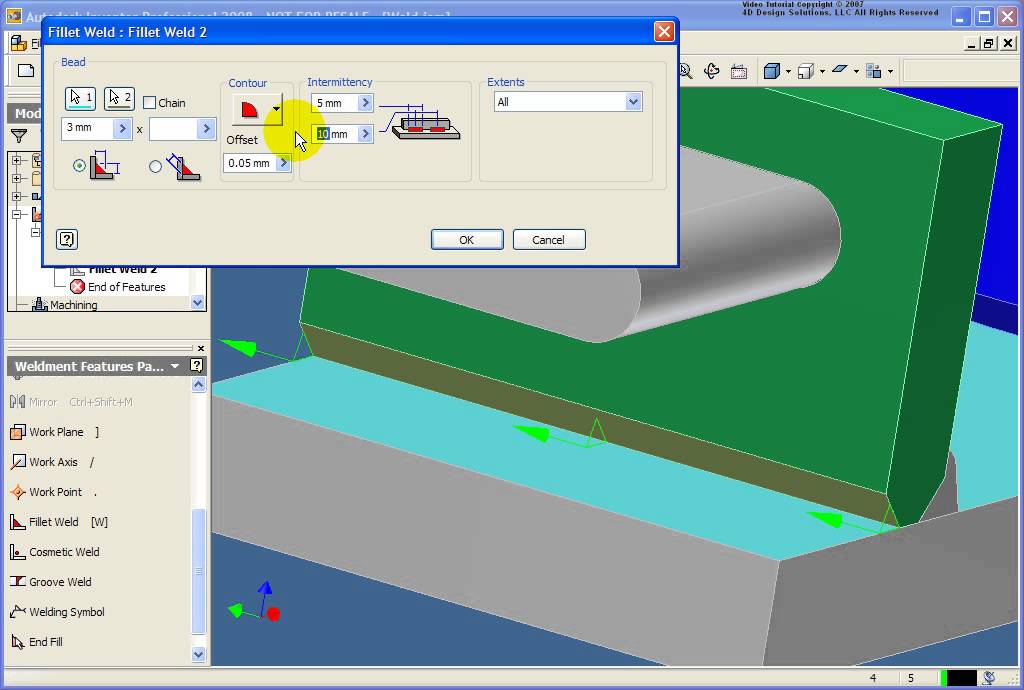Viewport: 1024px width, 690px height.
Task: Open the Fillet Weld dialog help
Action: tap(67, 240)
